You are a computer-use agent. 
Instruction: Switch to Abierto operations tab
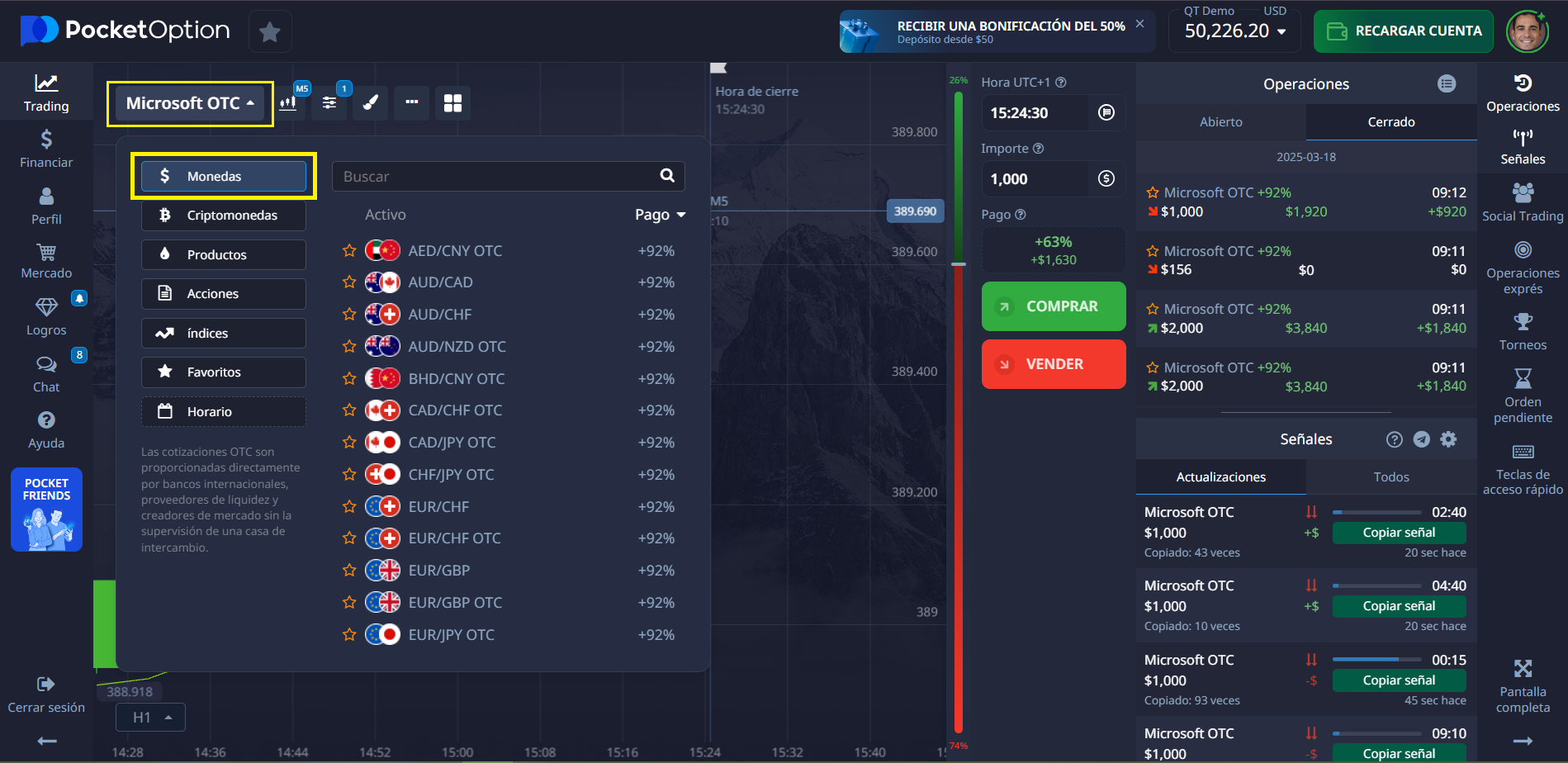1220,121
